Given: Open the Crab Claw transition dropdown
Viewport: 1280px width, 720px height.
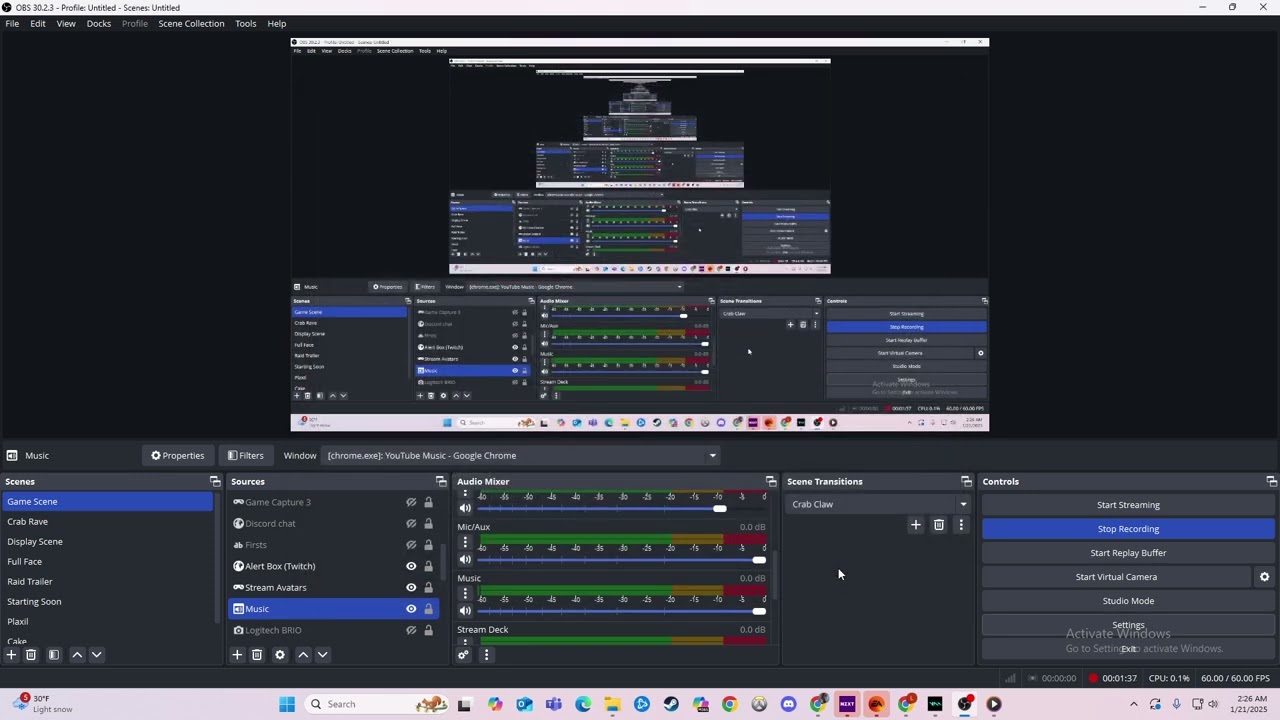Looking at the screenshot, I should click(x=878, y=504).
